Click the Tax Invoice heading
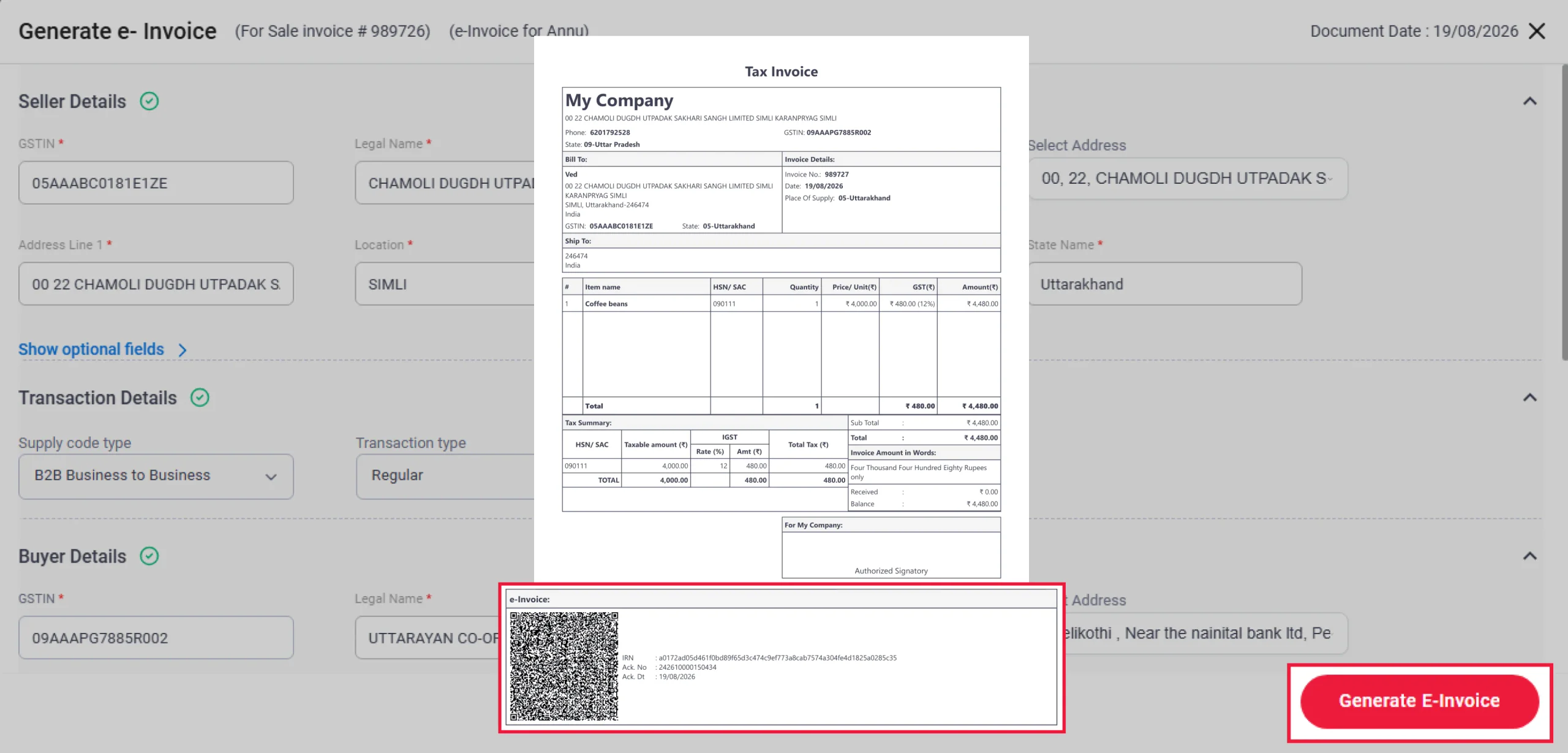1568x753 pixels. [x=781, y=72]
